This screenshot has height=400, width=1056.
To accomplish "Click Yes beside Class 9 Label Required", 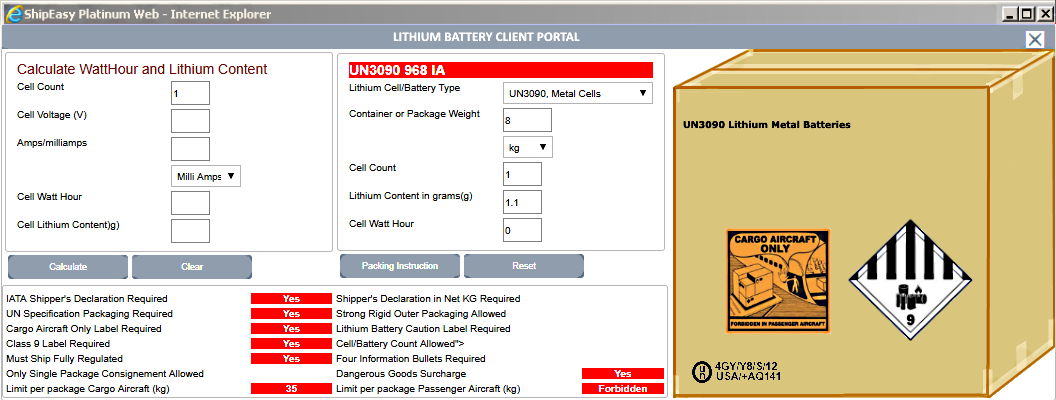I will (x=291, y=343).
